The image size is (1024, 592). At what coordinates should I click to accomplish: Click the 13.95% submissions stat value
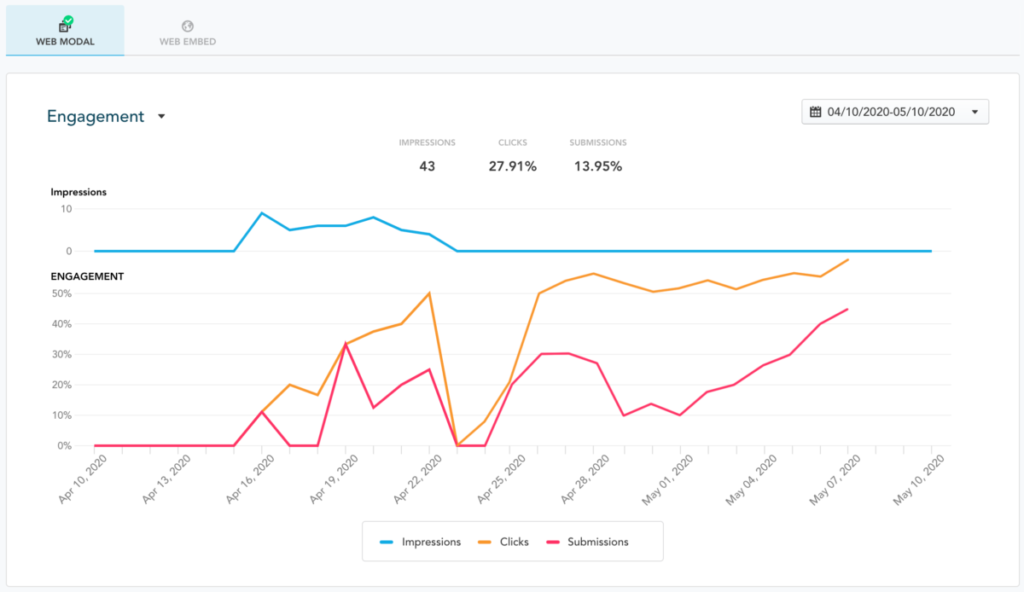point(598,166)
